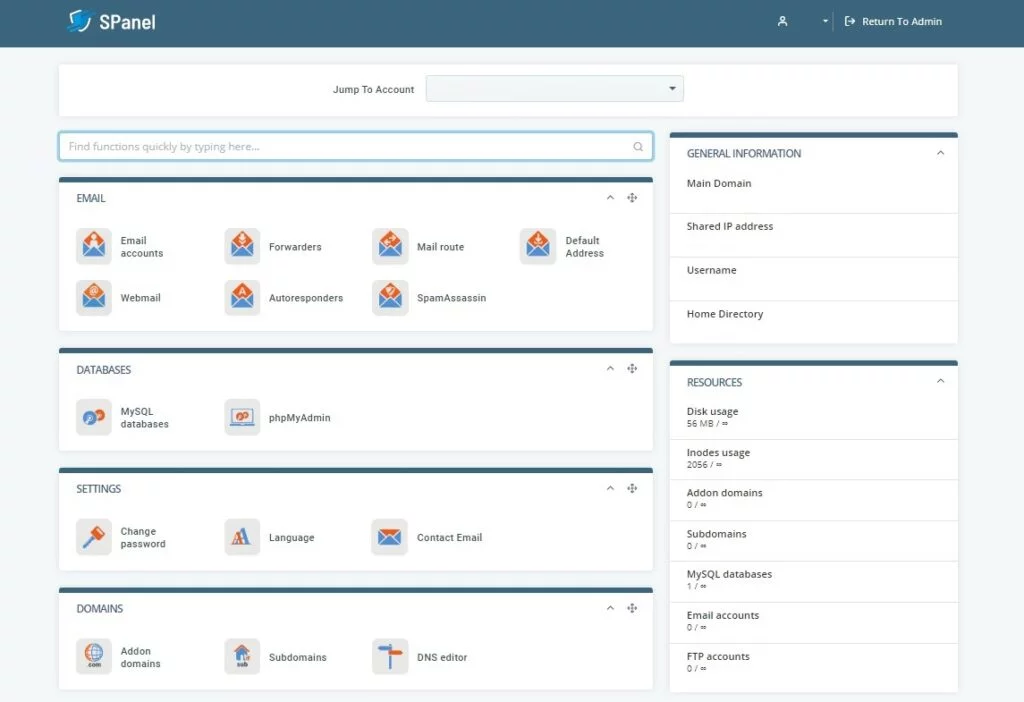1024x702 pixels.
Task: Collapse the GENERAL INFORMATION panel
Action: click(940, 153)
